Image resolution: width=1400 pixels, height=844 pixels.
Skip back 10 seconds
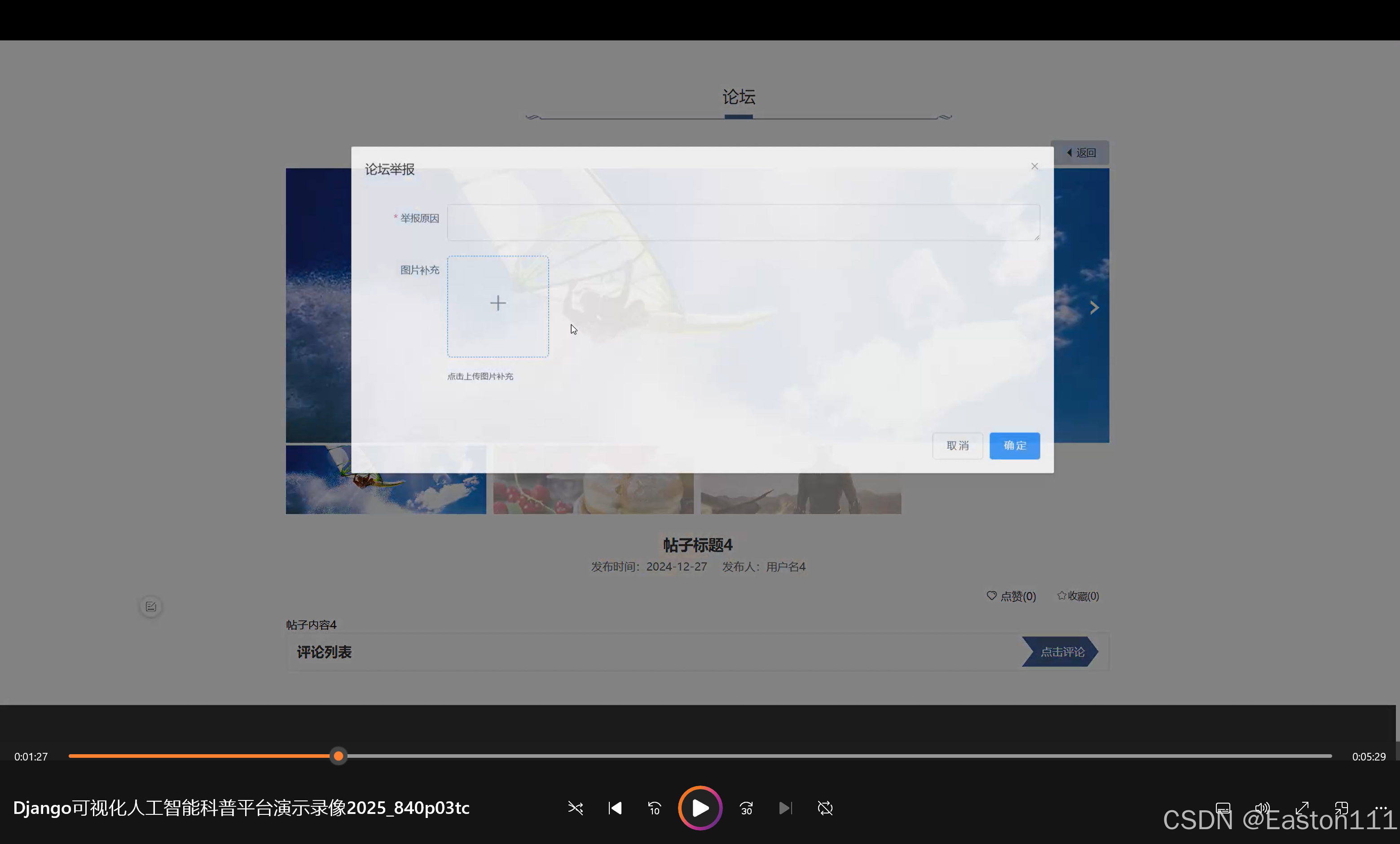[655, 808]
